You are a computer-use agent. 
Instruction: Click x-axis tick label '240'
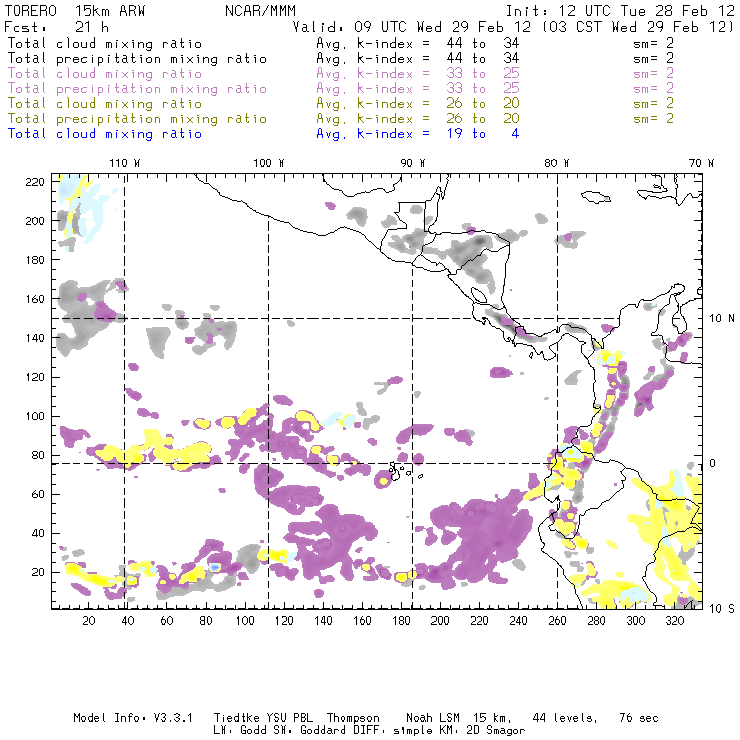pos(518,621)
